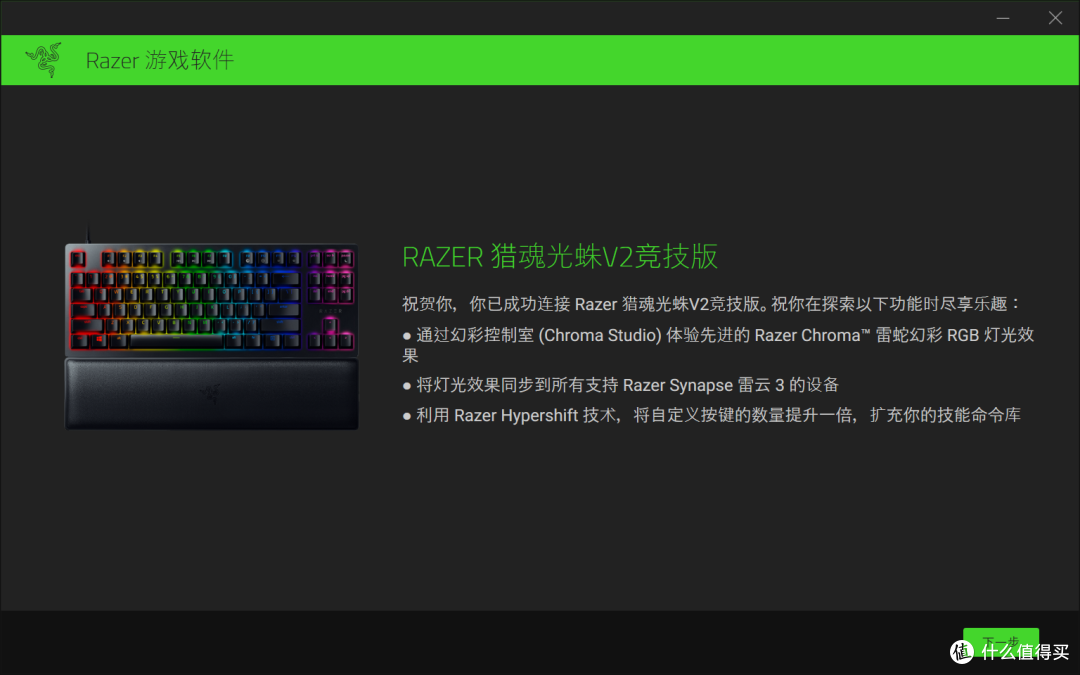The image size is (1080, 675).
Task: Click the Razer Synapse 雷云 3 bullet line
Action: [621, 385]
